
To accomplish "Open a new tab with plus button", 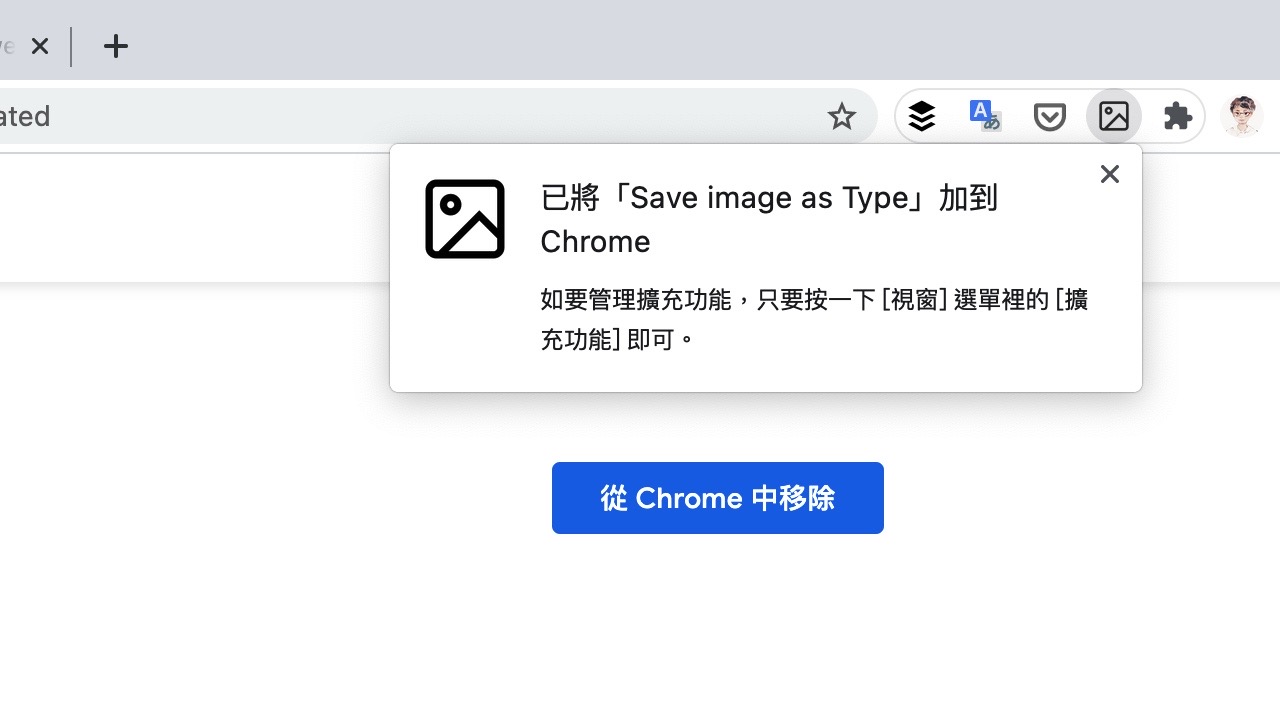I will tap(116, 46).
